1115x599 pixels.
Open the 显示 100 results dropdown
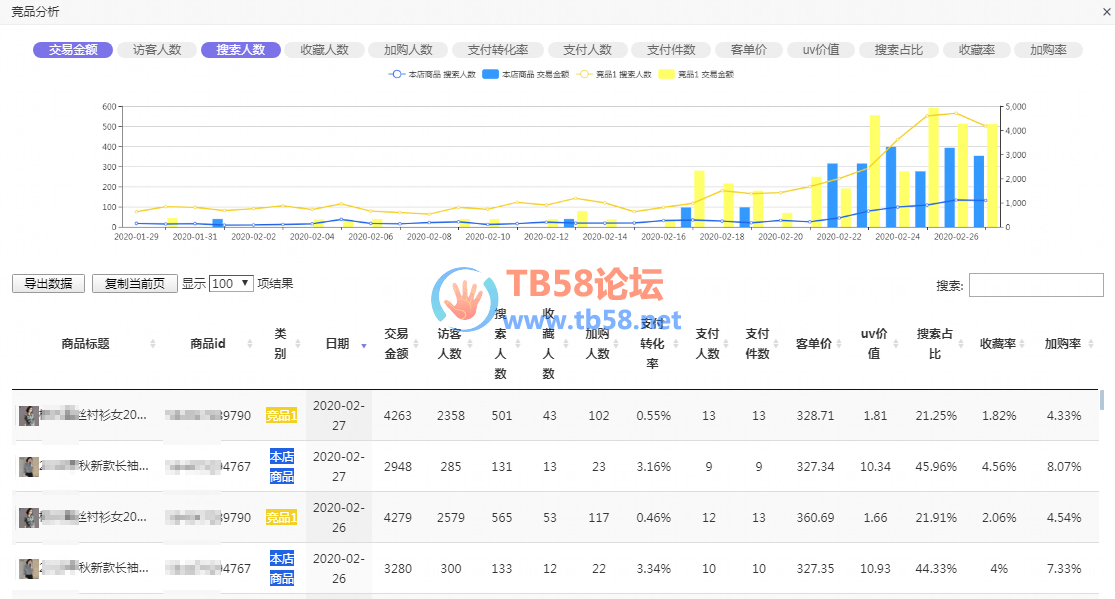coord(231,284)
